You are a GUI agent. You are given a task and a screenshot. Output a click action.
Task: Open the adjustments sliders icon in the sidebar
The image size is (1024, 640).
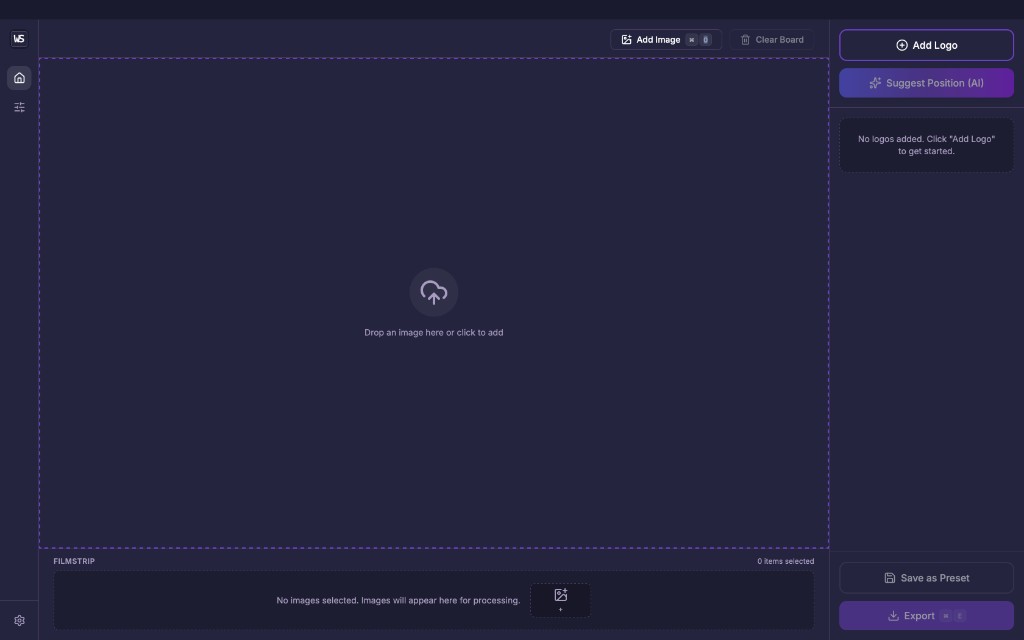[x=19, y=107]
